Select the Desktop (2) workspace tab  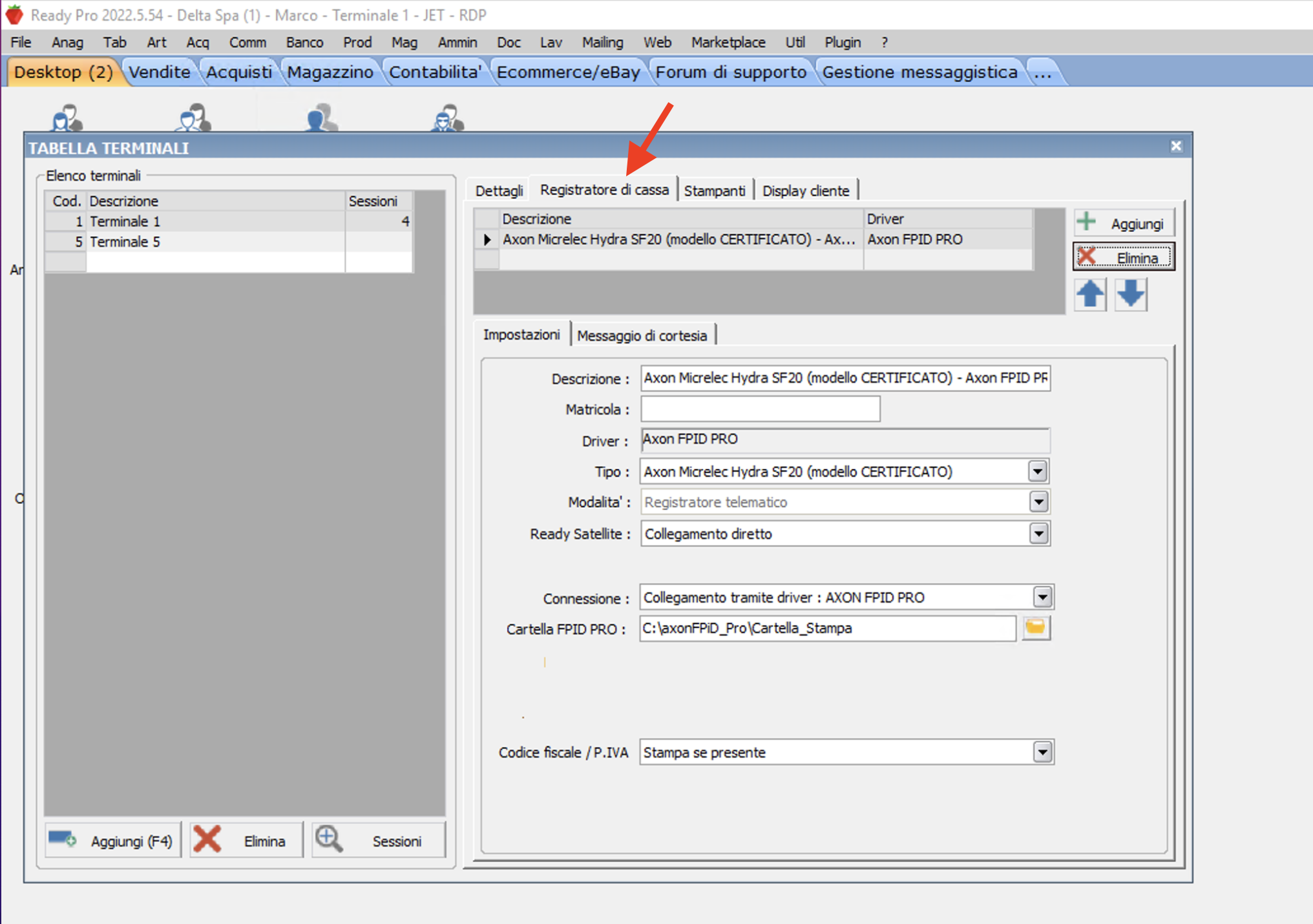pos(63,72)
